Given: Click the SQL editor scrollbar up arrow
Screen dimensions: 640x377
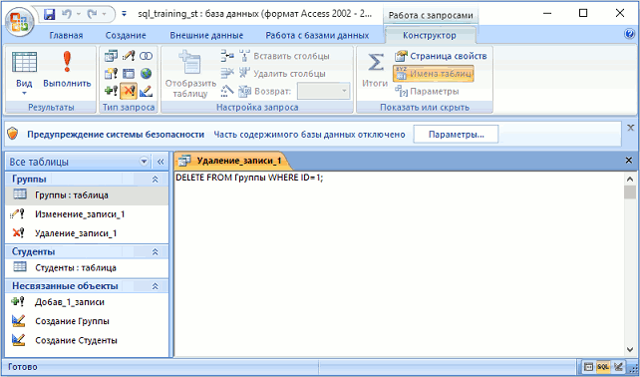Looking at the screenshot, I should coord(630,179).
